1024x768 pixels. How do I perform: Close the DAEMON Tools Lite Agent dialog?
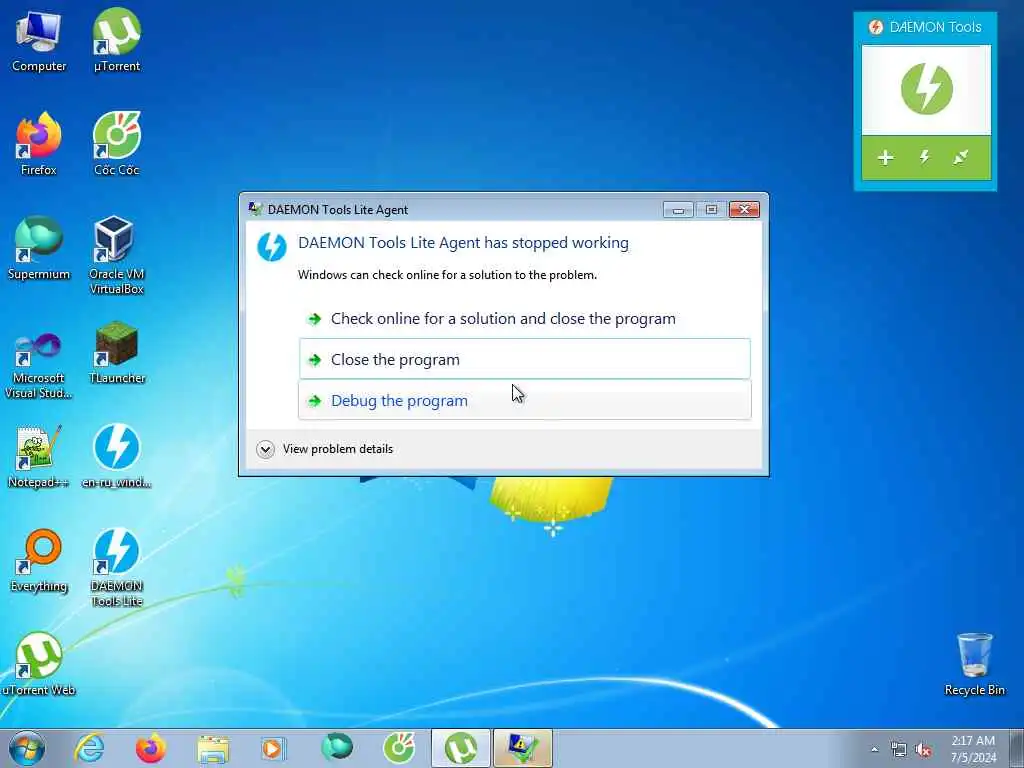coord(744,210)
